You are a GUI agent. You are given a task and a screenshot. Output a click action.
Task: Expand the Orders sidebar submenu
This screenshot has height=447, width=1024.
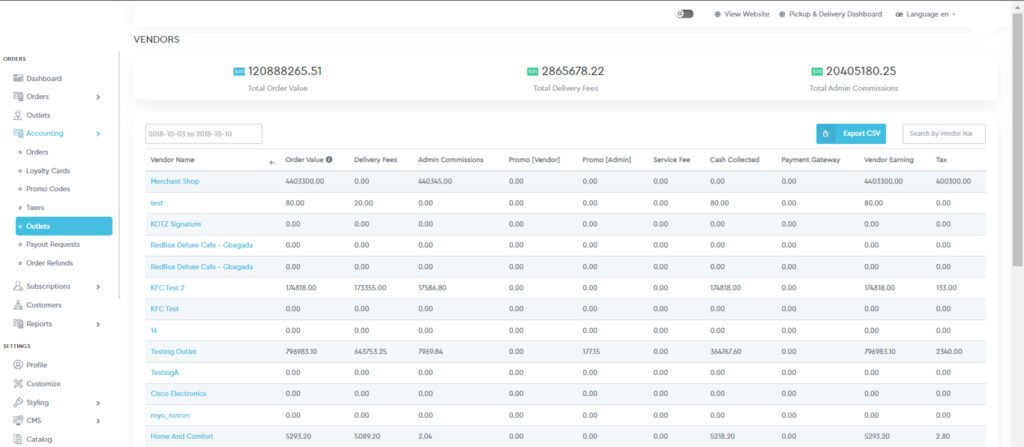tap(97, 97)
